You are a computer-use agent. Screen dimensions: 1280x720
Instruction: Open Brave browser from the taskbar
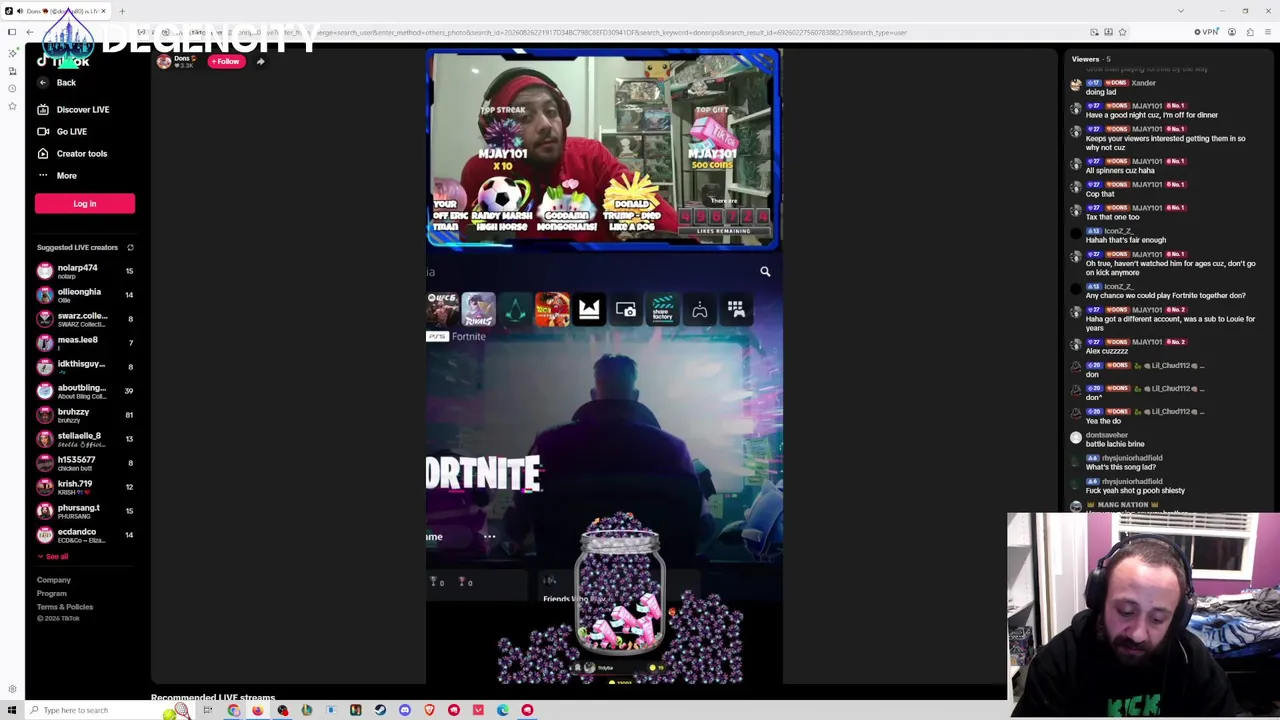pyautogui.click(x=429, y=710)
